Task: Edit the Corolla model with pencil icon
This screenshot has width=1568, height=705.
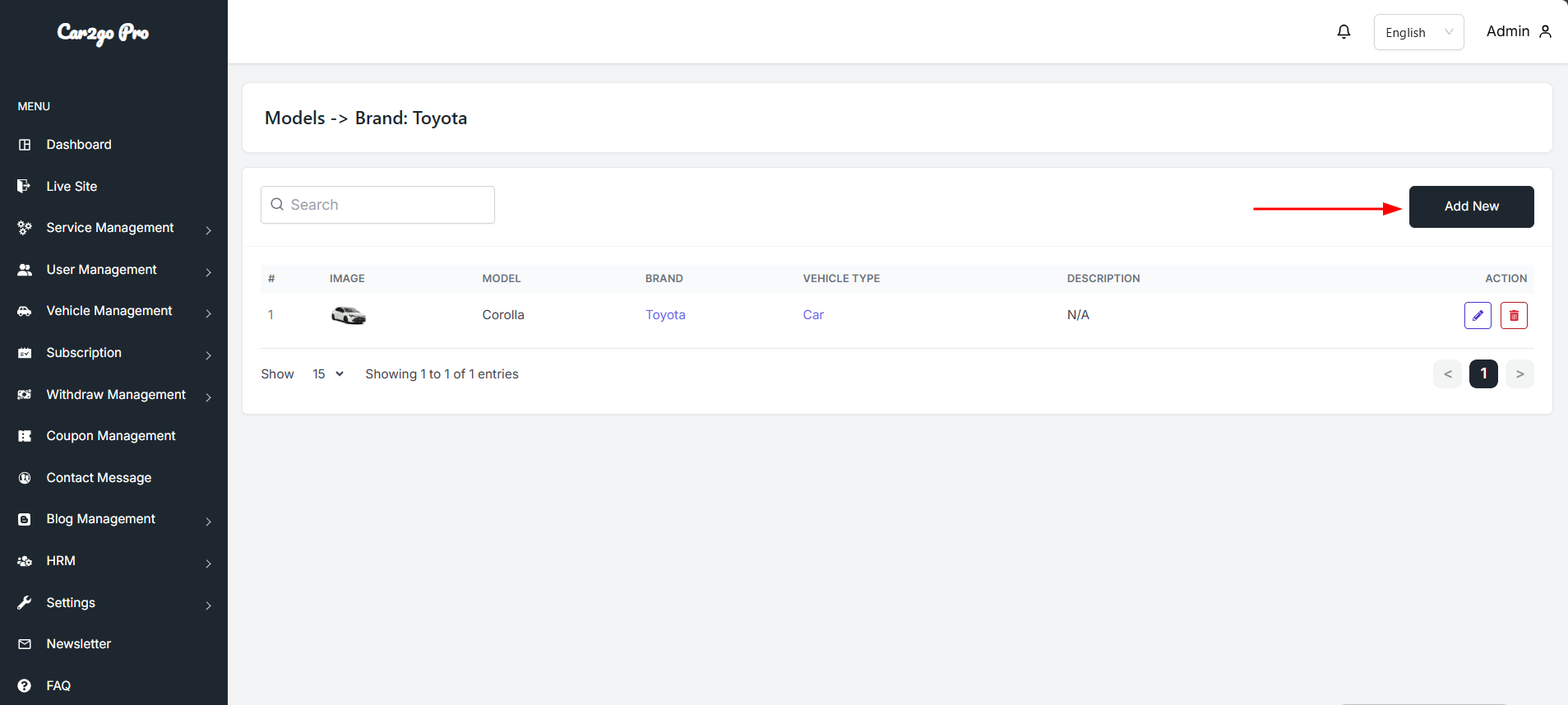Action: (1478, 315)
